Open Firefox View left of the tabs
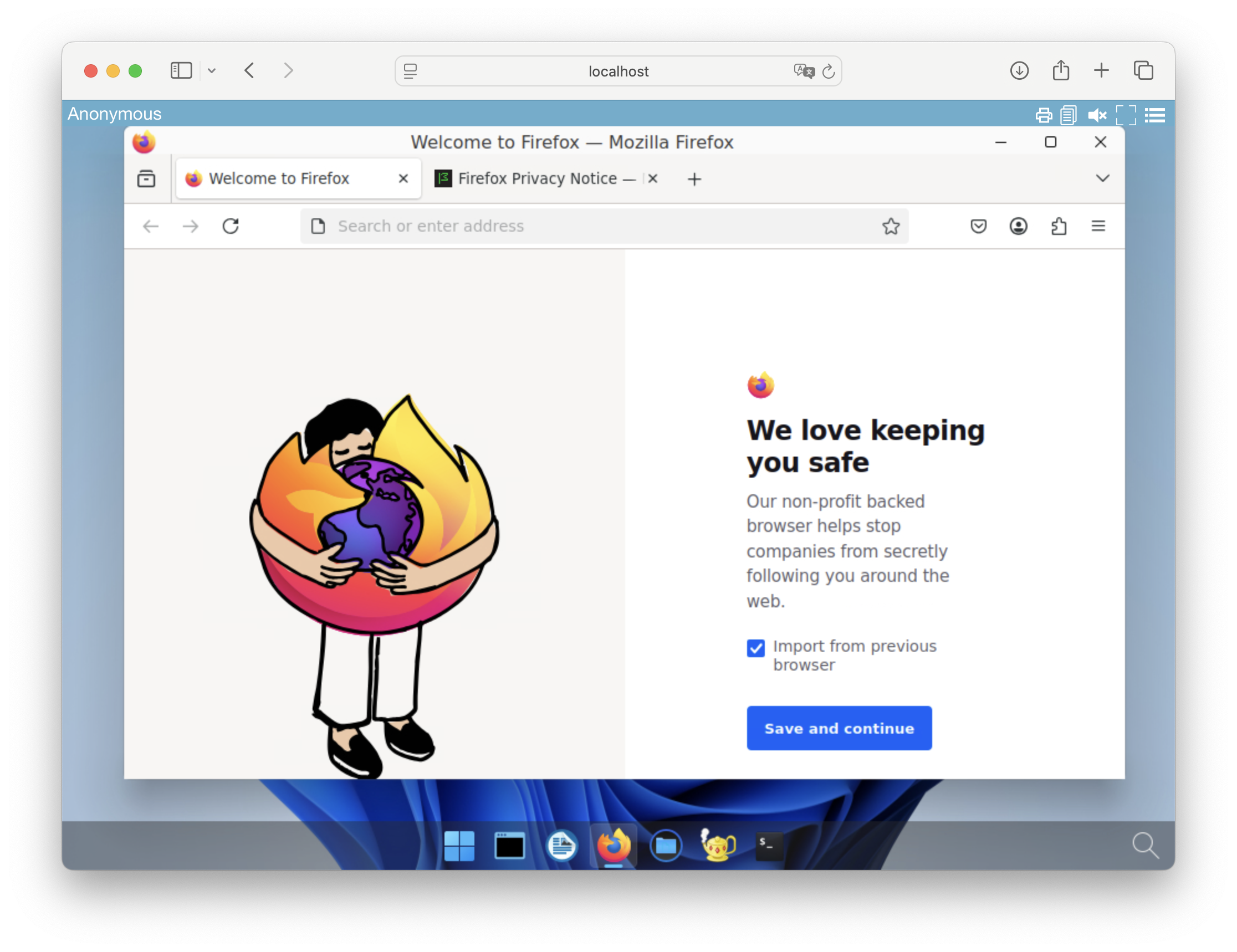1237x952 pixels. pos(146,178)
